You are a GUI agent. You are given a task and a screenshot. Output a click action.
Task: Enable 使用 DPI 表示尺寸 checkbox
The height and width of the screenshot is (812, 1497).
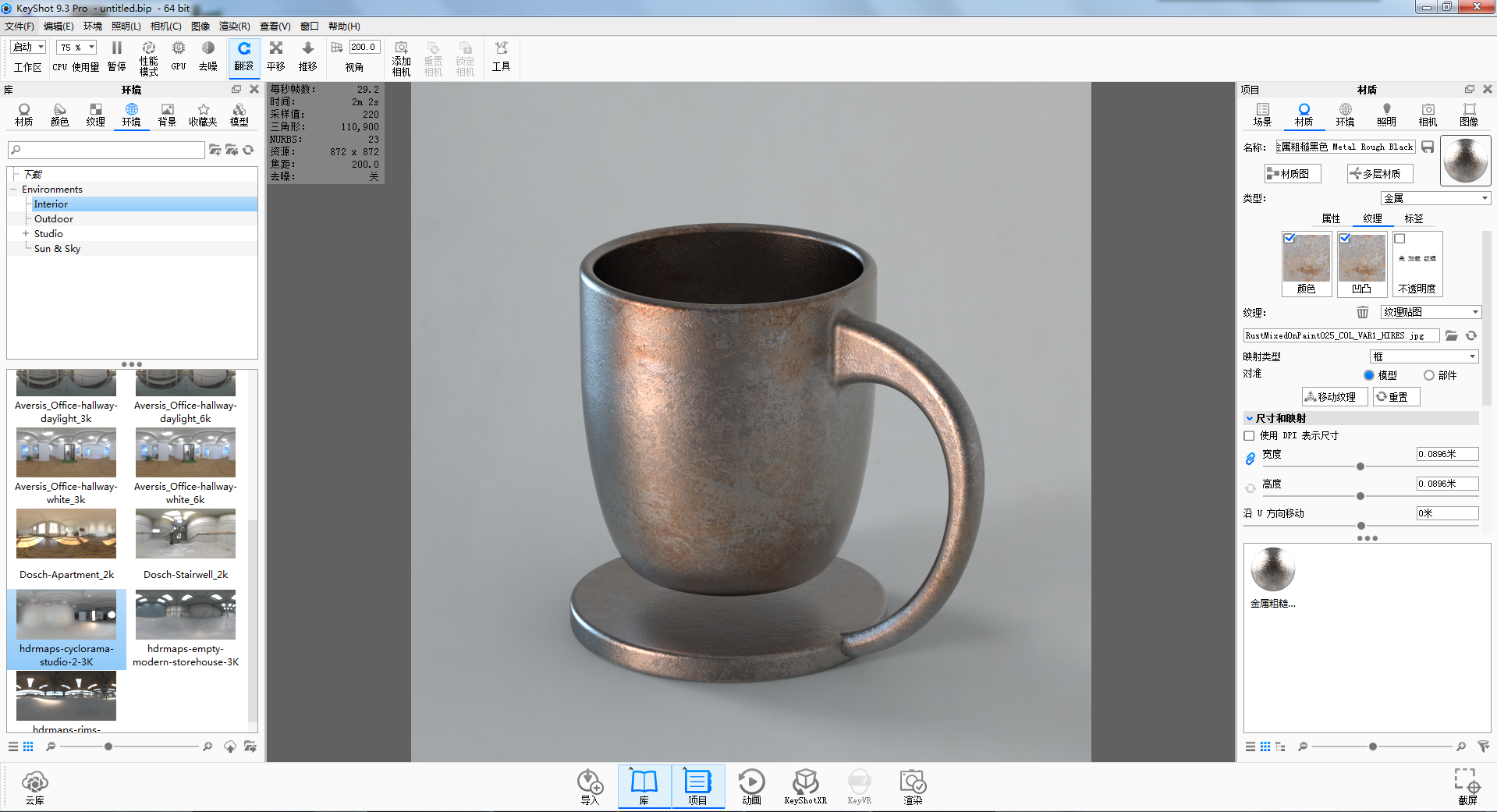1250,436
